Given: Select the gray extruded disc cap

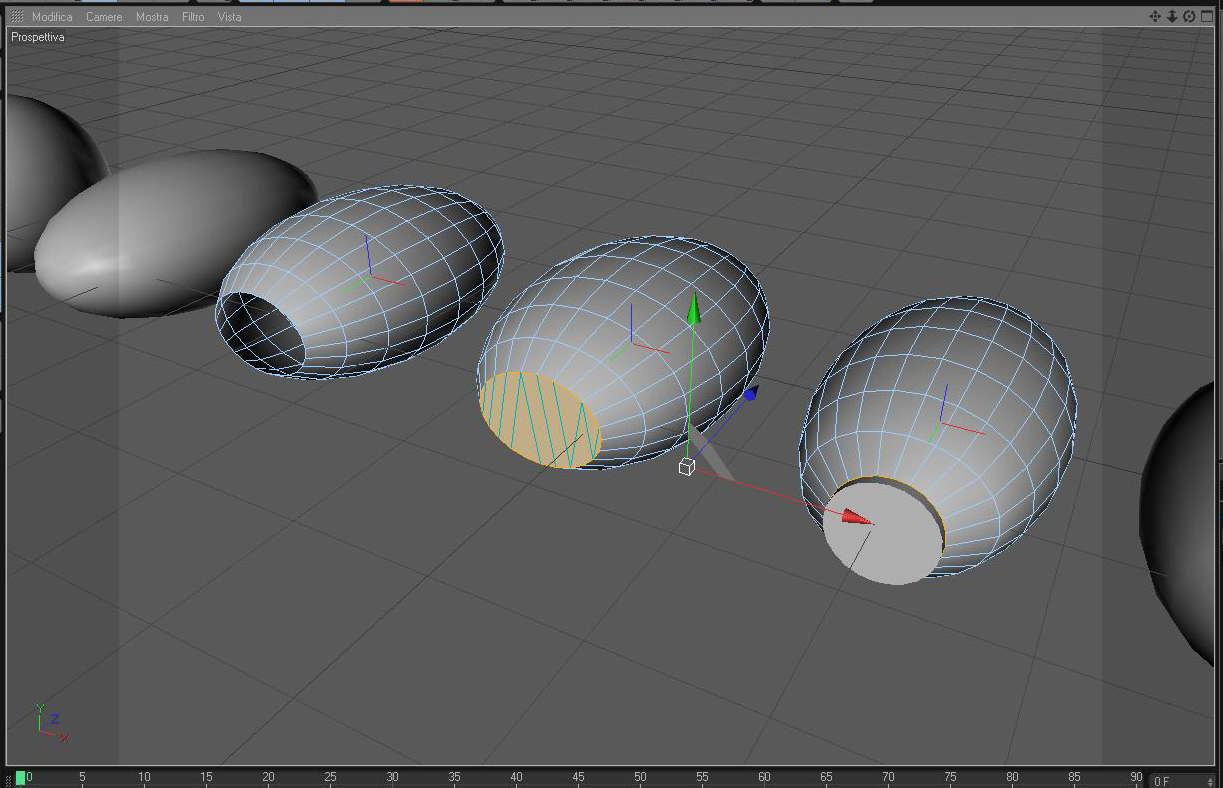Looking at the screenshot, I should click(881, 532).
